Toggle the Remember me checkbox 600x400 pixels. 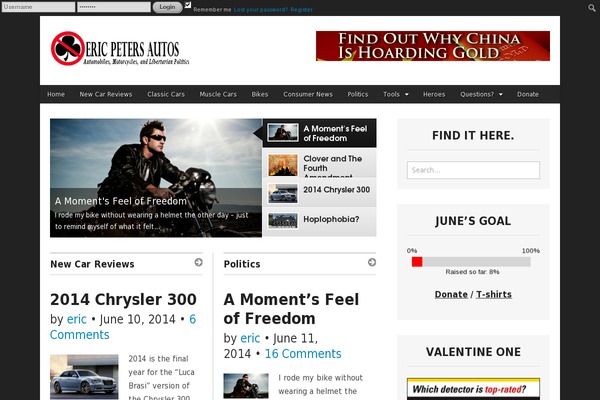[x=188, y=5]
